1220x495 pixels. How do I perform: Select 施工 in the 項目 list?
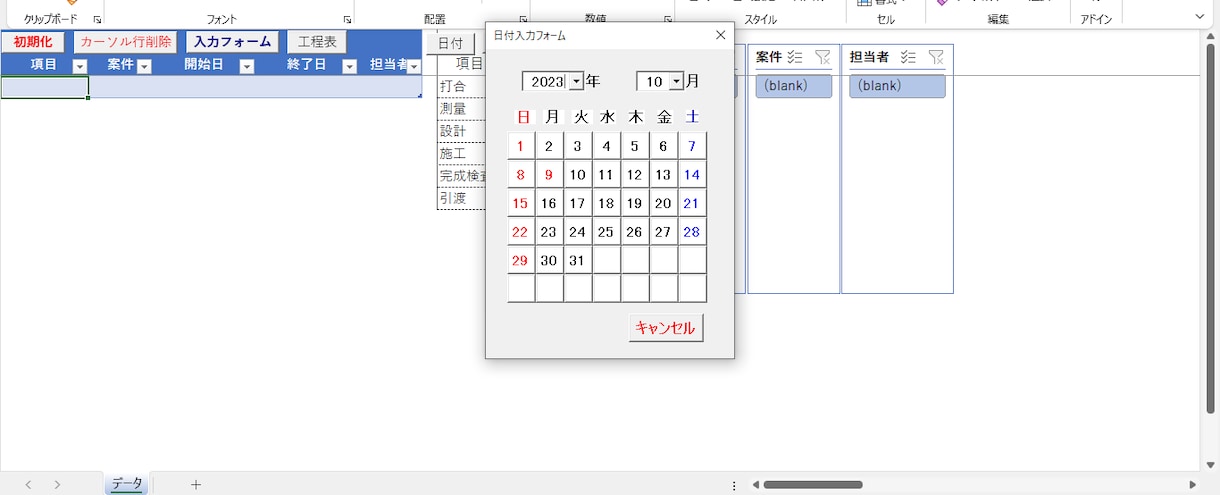pyautogui.click(x=462, y=154)
